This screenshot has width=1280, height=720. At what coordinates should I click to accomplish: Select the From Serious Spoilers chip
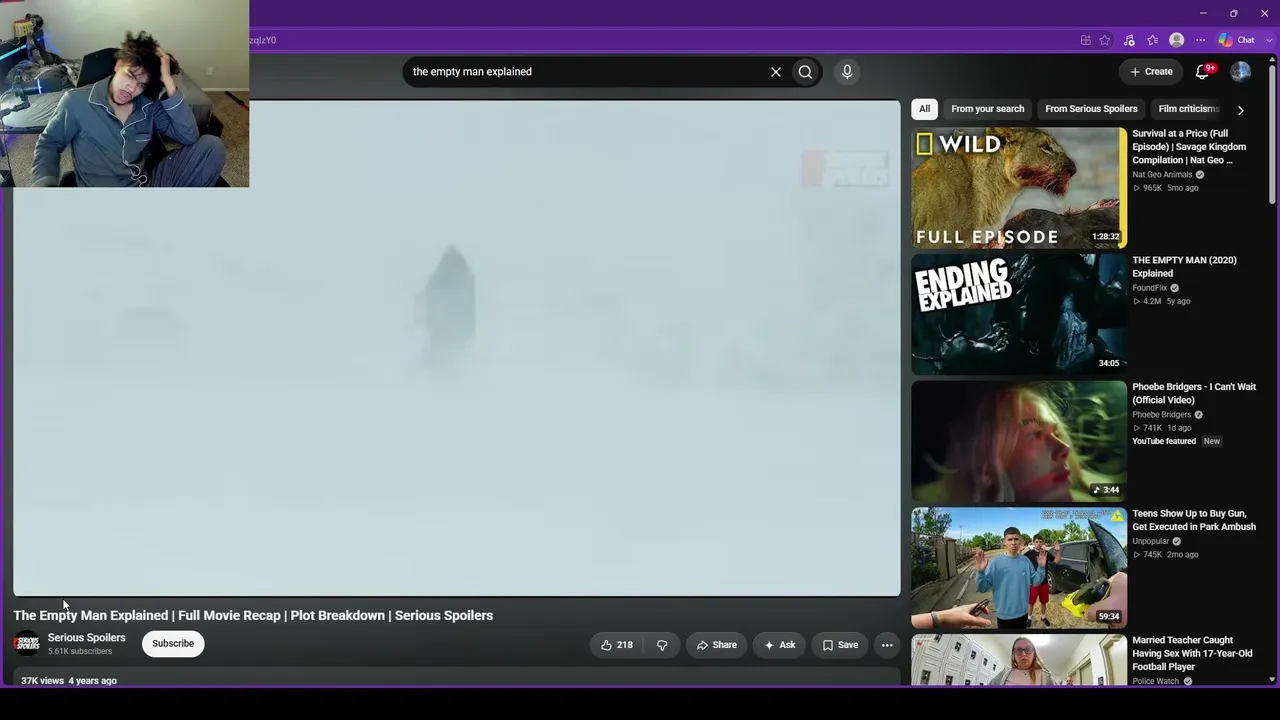pos(1091,109)
